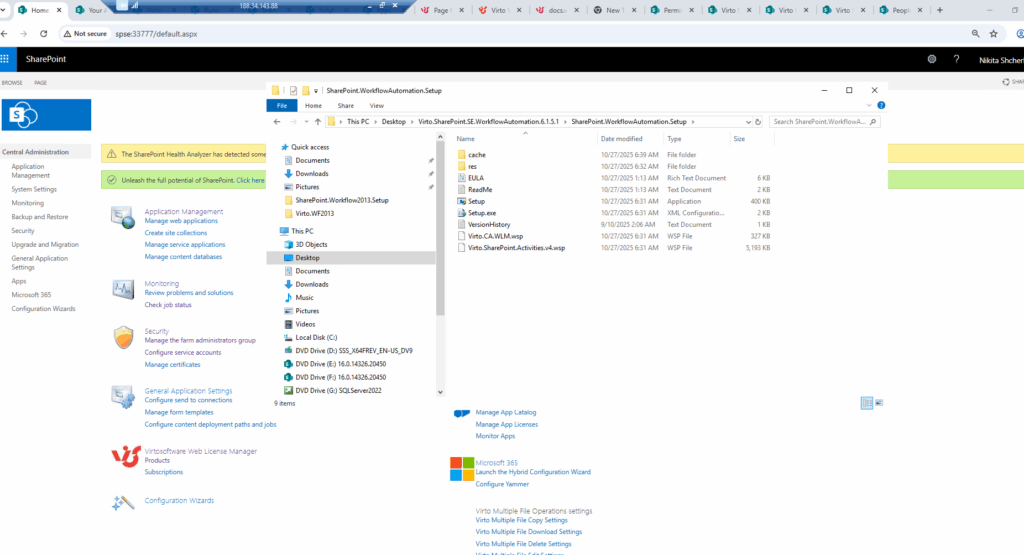Click the SharePoint help question mark

click(956, 59)
